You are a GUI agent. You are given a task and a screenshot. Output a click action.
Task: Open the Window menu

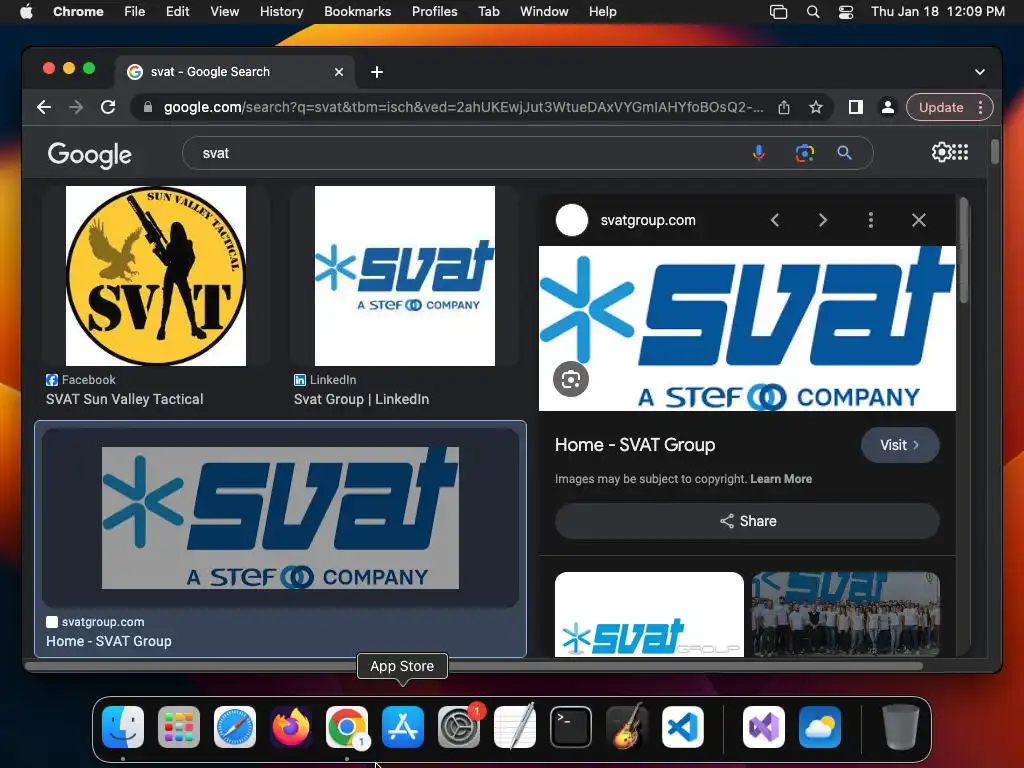(544, 11)
